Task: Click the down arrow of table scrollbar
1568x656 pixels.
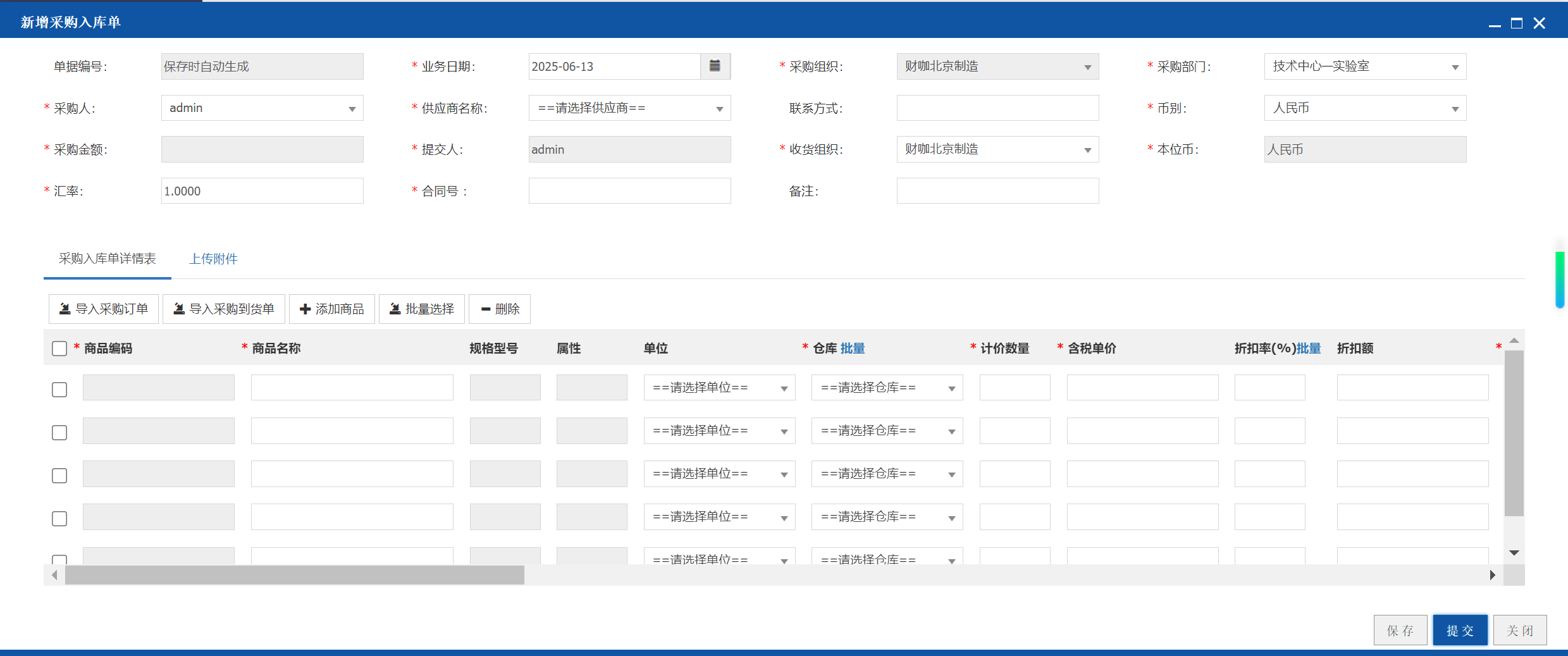Action: click(x=1514, y=553)
